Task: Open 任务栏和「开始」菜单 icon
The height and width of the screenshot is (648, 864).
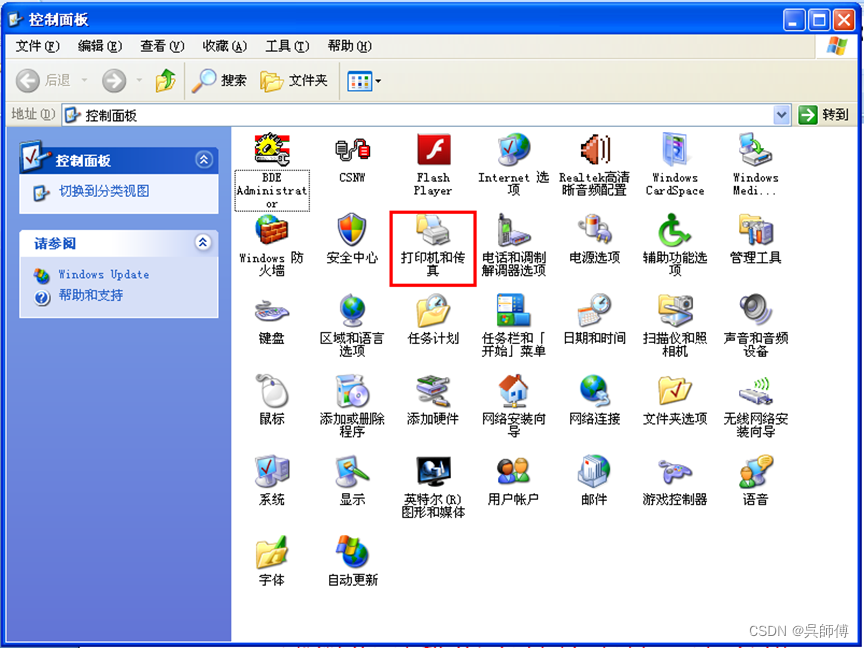Action: 514,311
